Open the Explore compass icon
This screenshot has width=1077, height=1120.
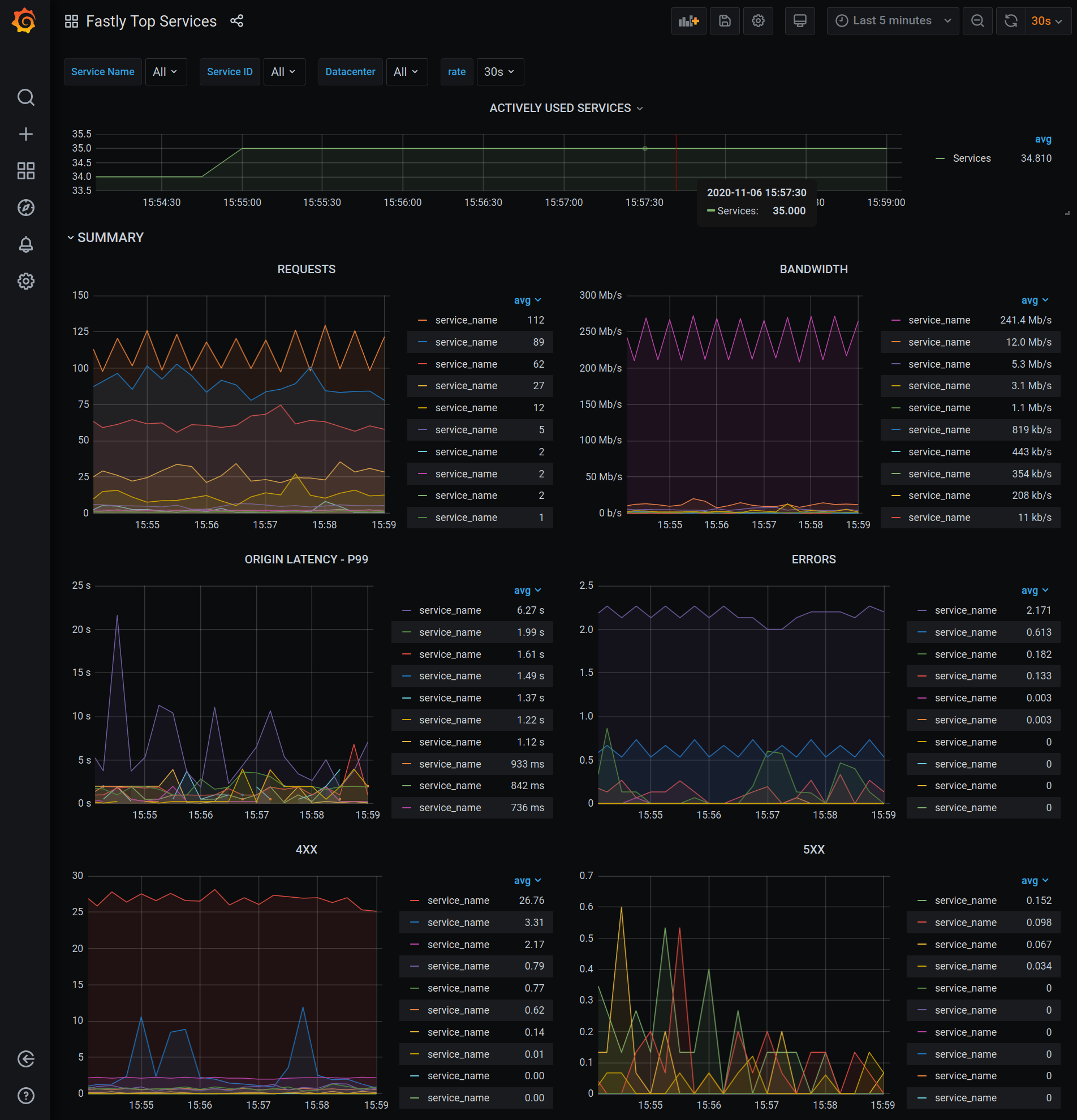click(x=25, y=208)
